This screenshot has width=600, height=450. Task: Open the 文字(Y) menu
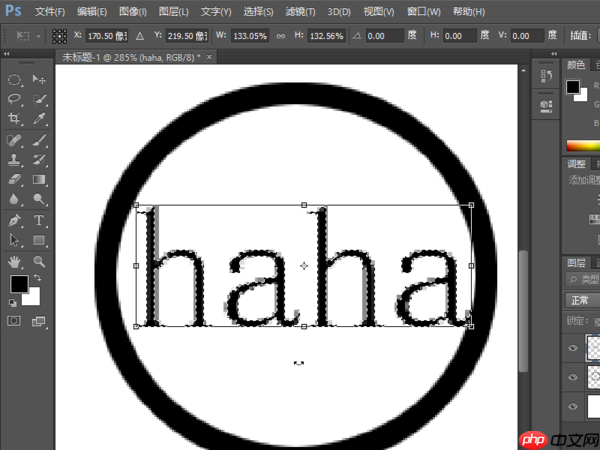click(x=216, y=11)
